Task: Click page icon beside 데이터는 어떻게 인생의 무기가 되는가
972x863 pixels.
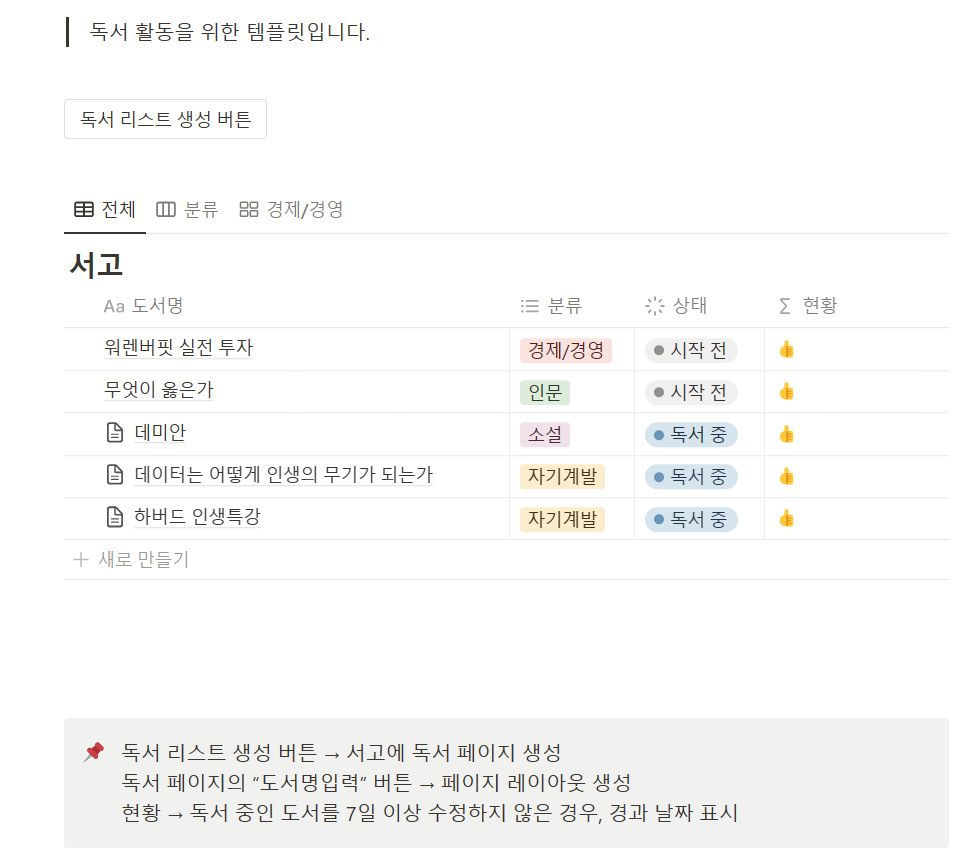Action: tap(115, 476)
